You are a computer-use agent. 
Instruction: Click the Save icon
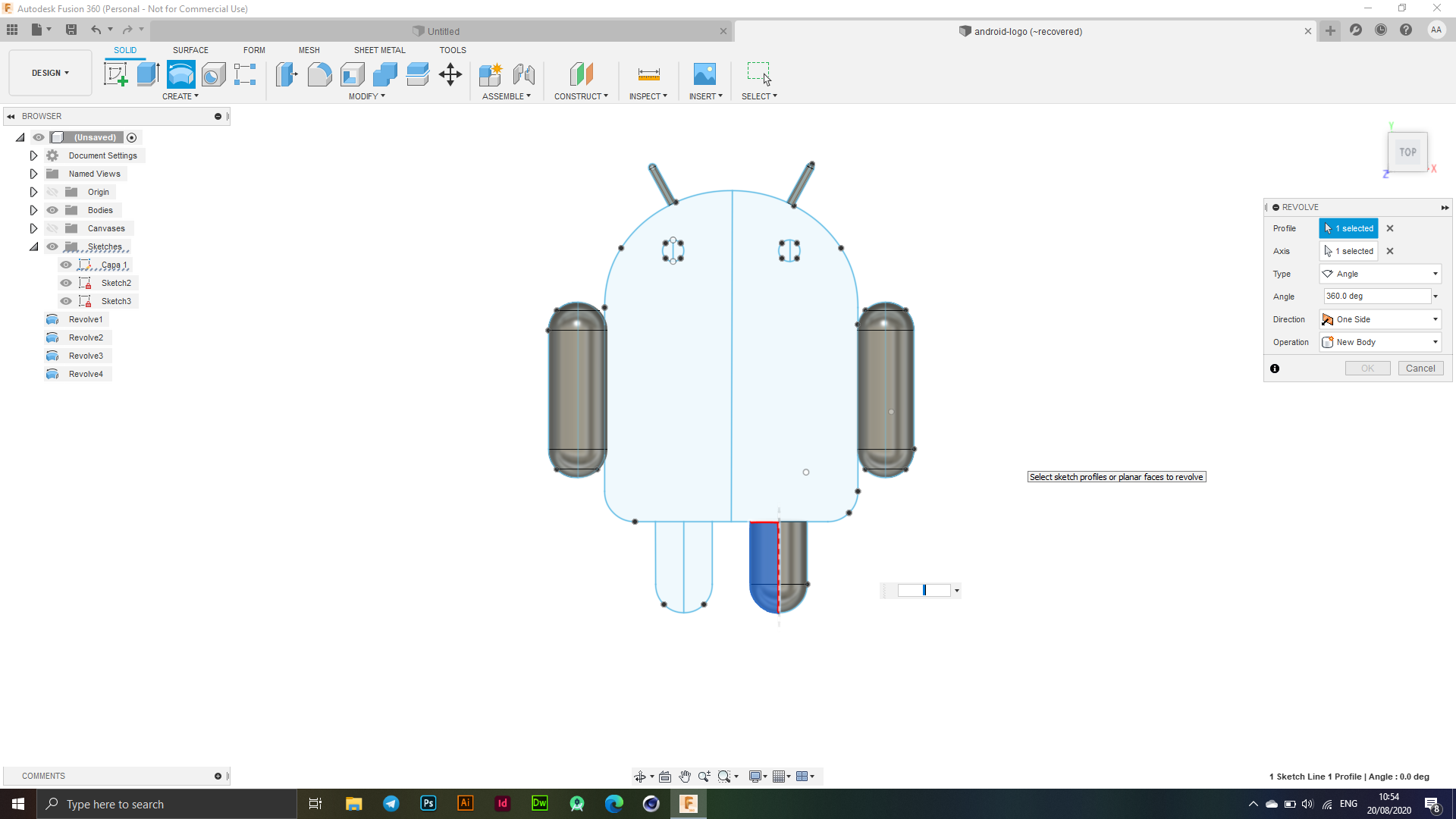pyautogui.click(x=71, y=30)
